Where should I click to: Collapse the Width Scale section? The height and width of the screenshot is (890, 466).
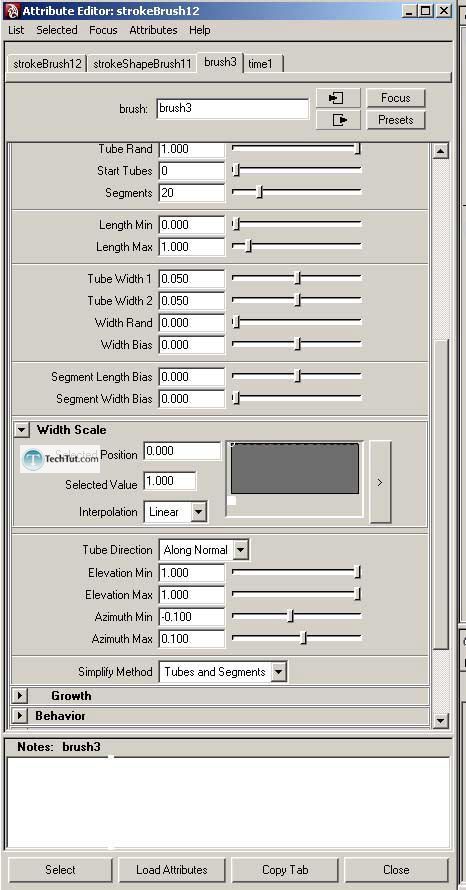(21, 430)
